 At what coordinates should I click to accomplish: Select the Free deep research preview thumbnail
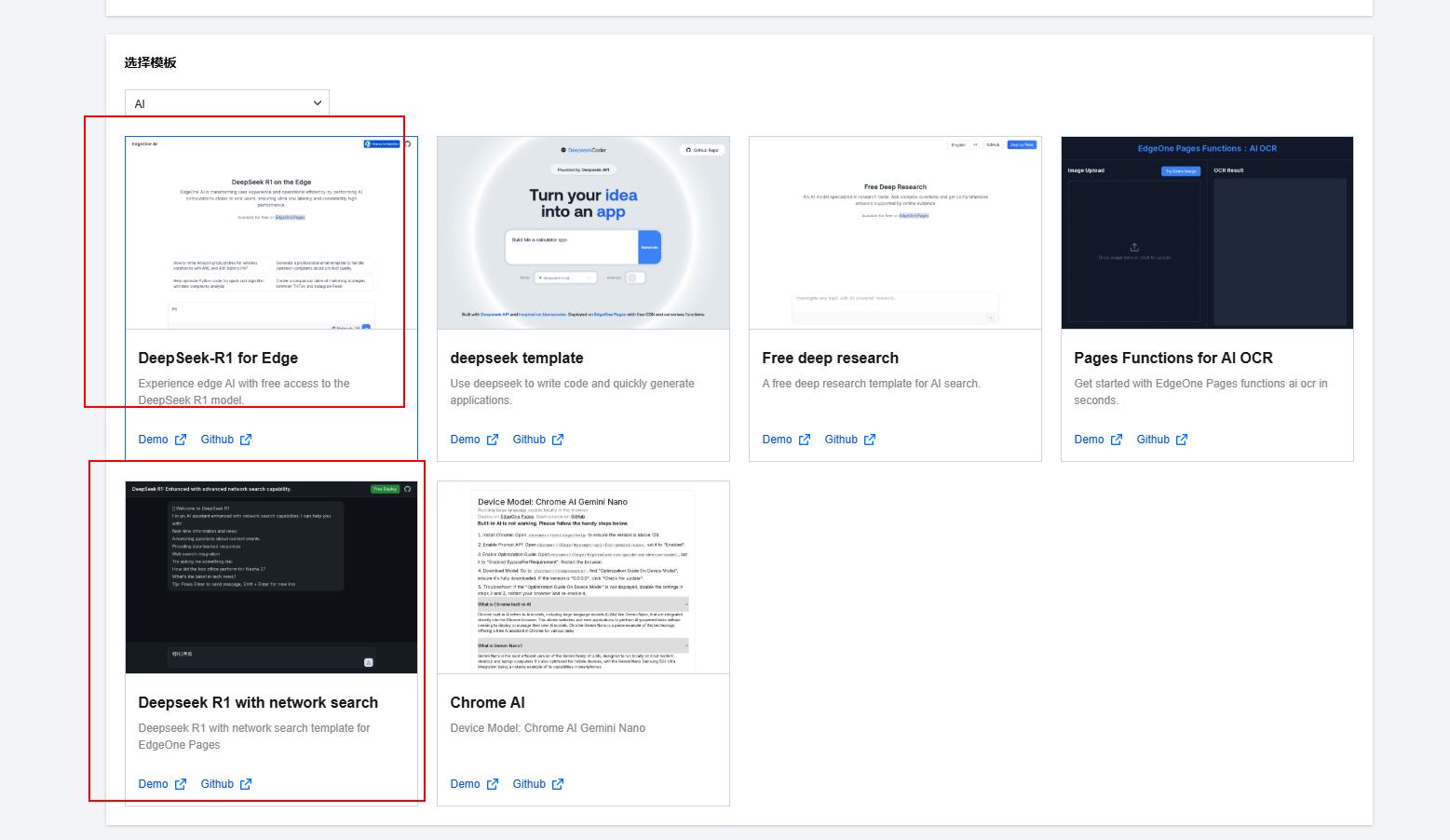pos(895,233)
